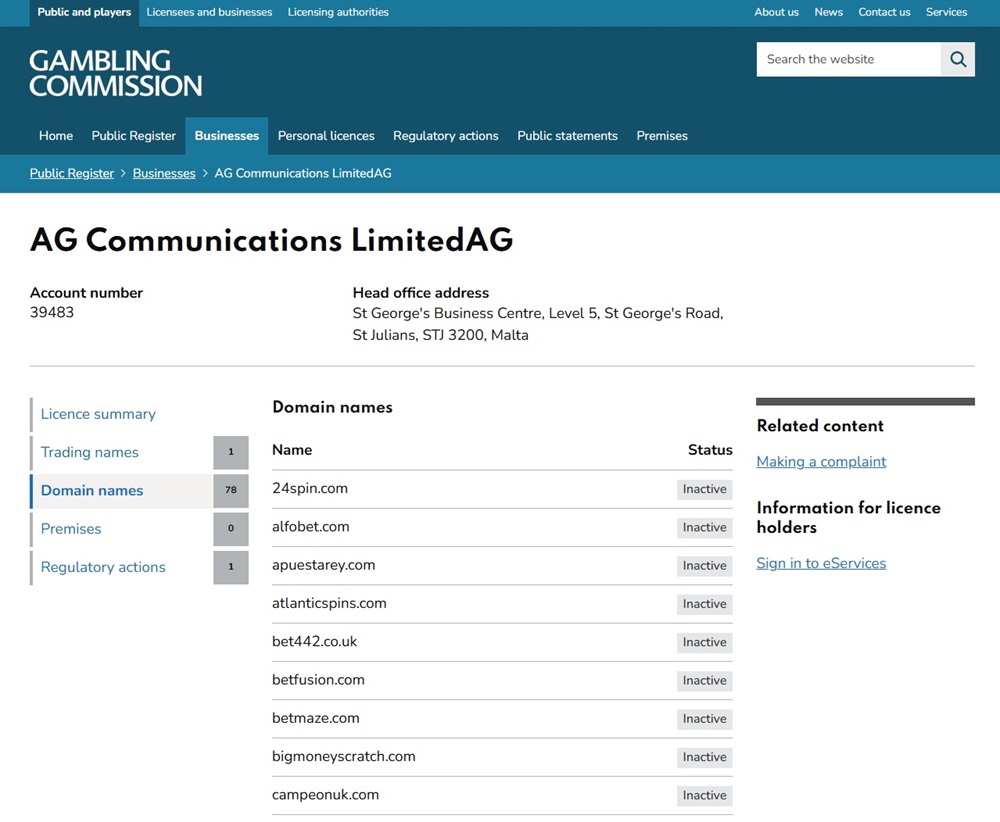Open Licensing authorities tab

point(338,12)
